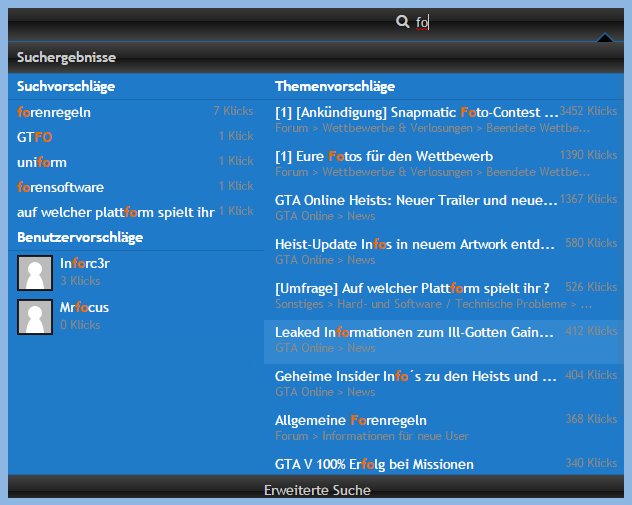632x505 pixels.
Task: Open 'Allgemeine Forenregeln' thread
Action: pos(351,420)
